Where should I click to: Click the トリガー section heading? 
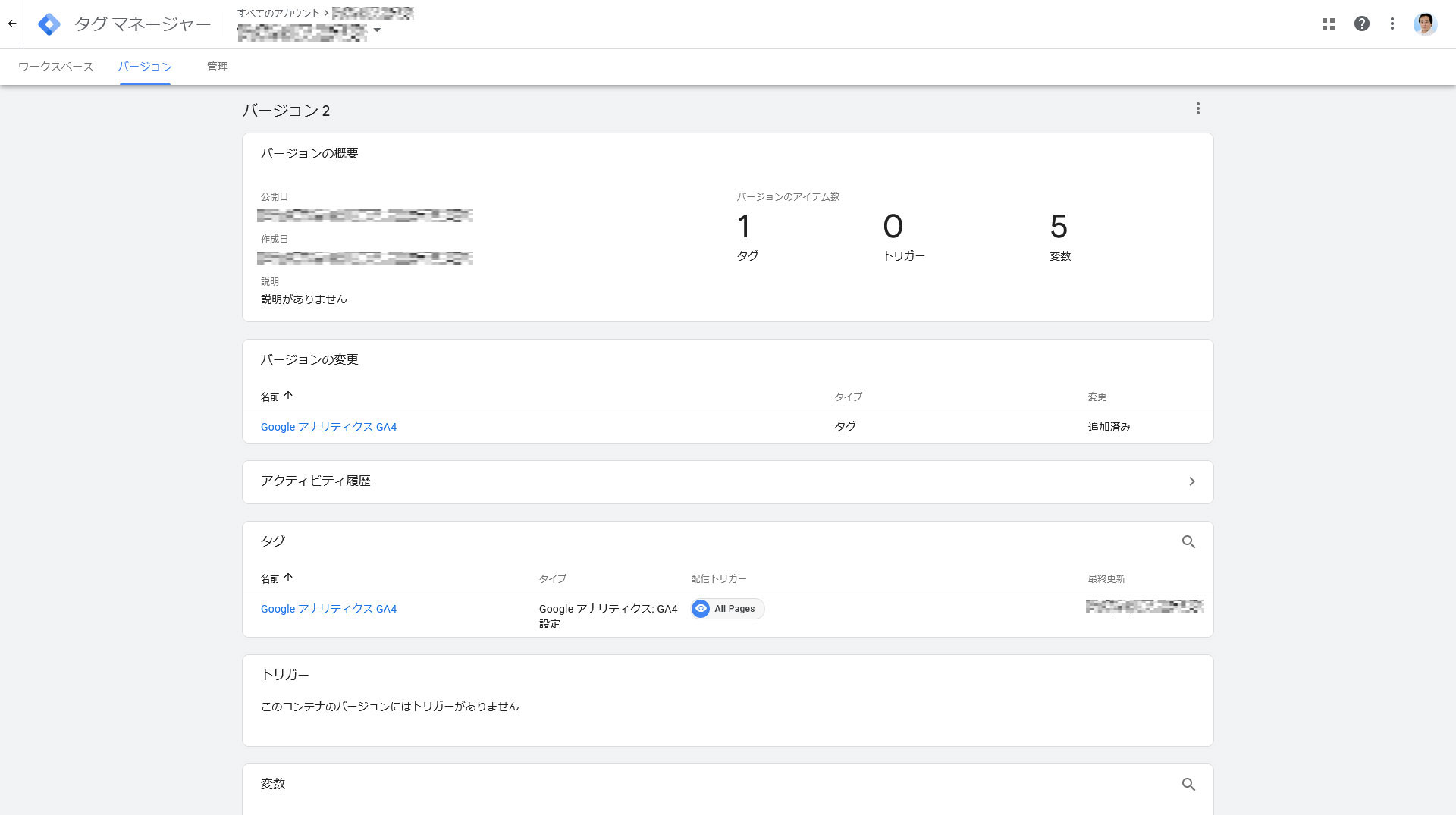(x=285, y=675)
